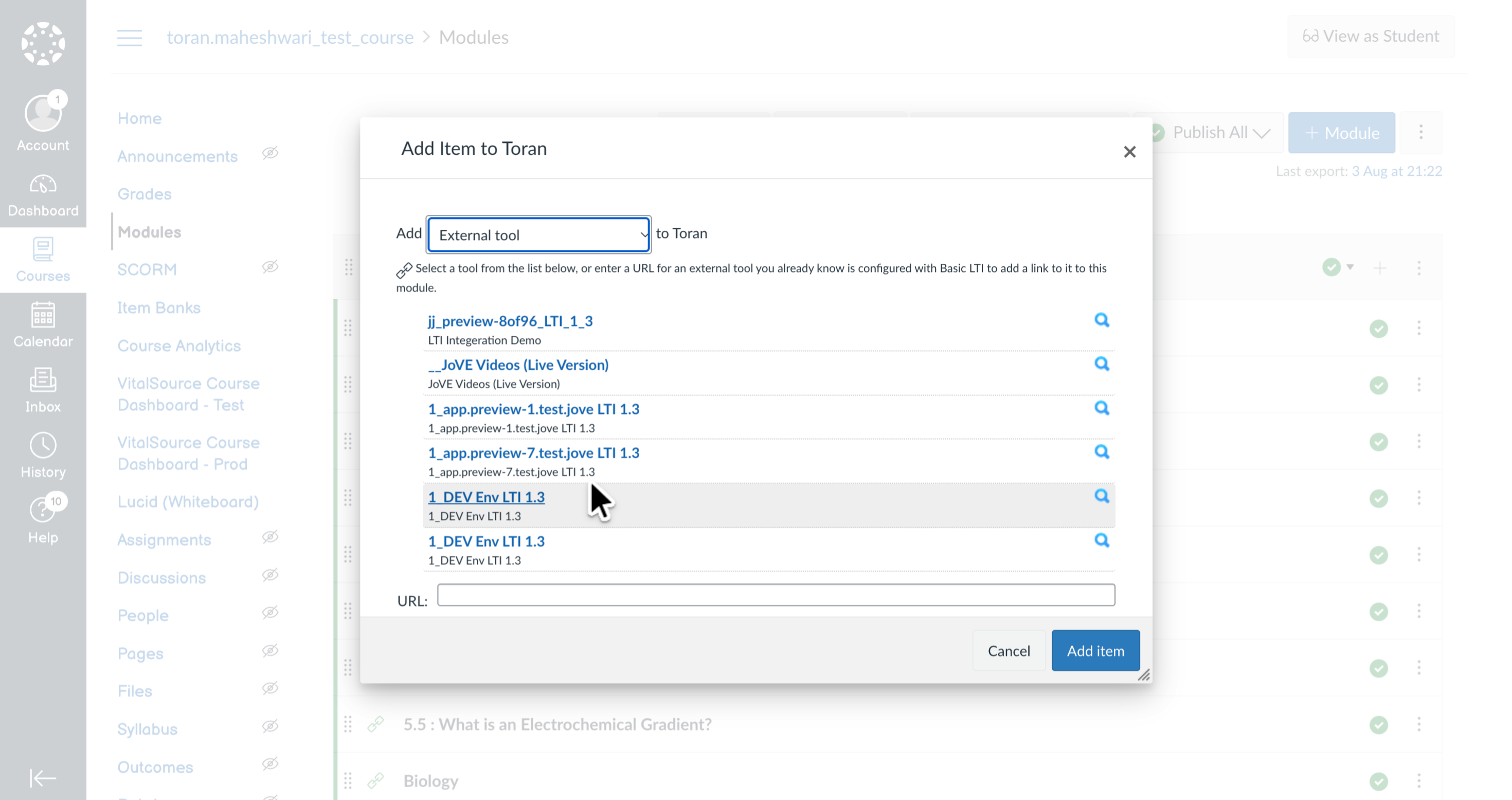The image size is (1512, 800).
Task: Open Course Analytics in course navigation
Action: tap(179, 346)
